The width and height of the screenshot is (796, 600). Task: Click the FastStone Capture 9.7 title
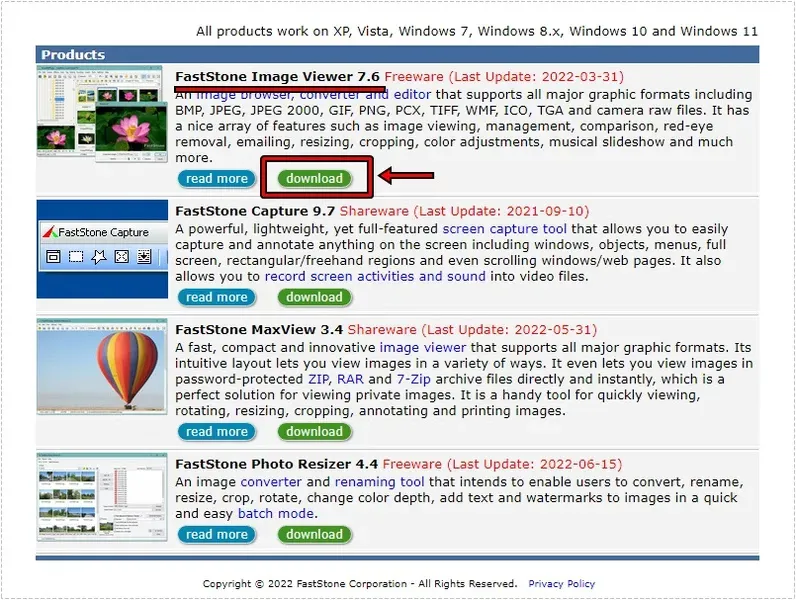point(255,211)
